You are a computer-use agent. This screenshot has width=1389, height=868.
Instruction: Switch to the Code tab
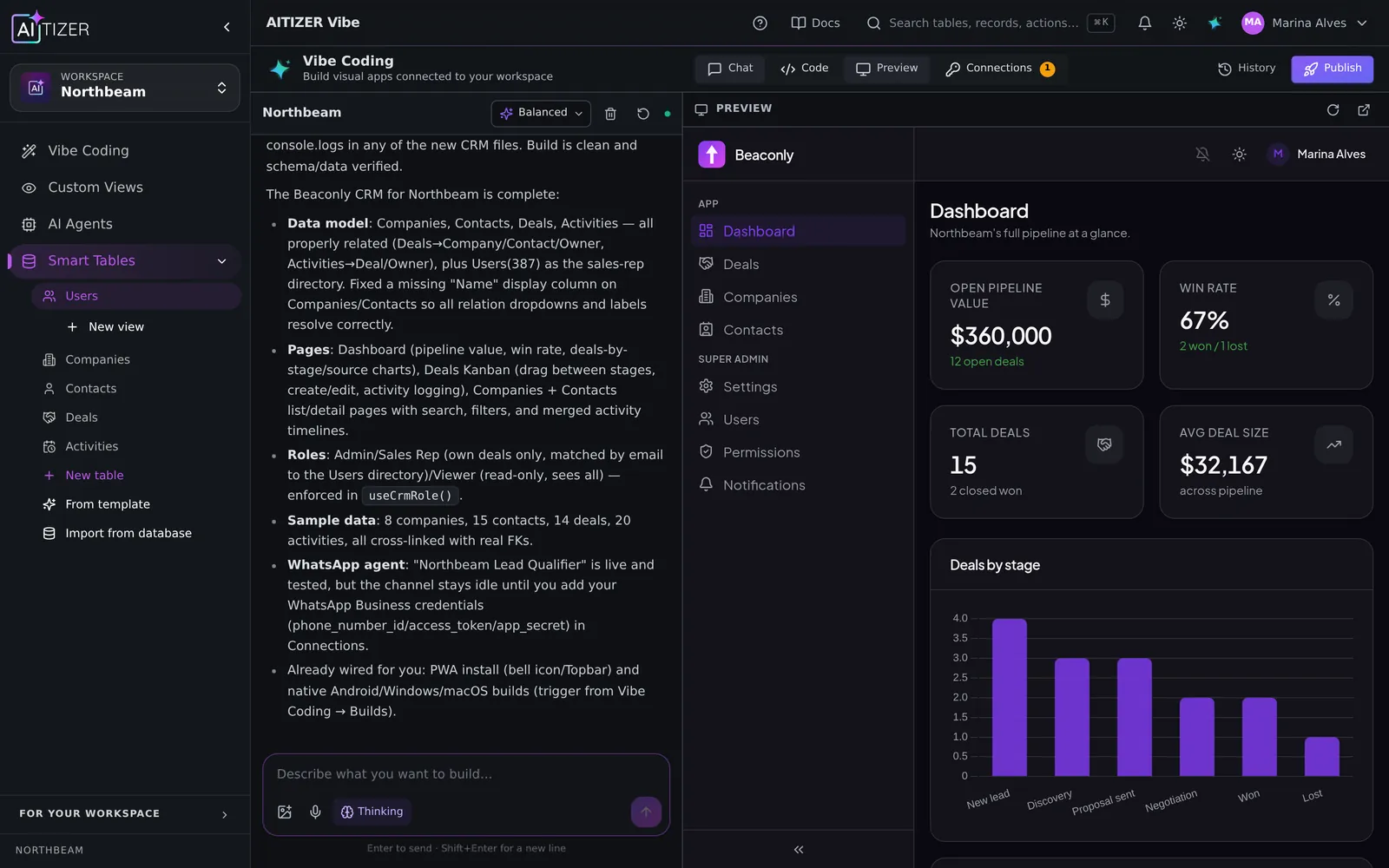tap(804, 69)
